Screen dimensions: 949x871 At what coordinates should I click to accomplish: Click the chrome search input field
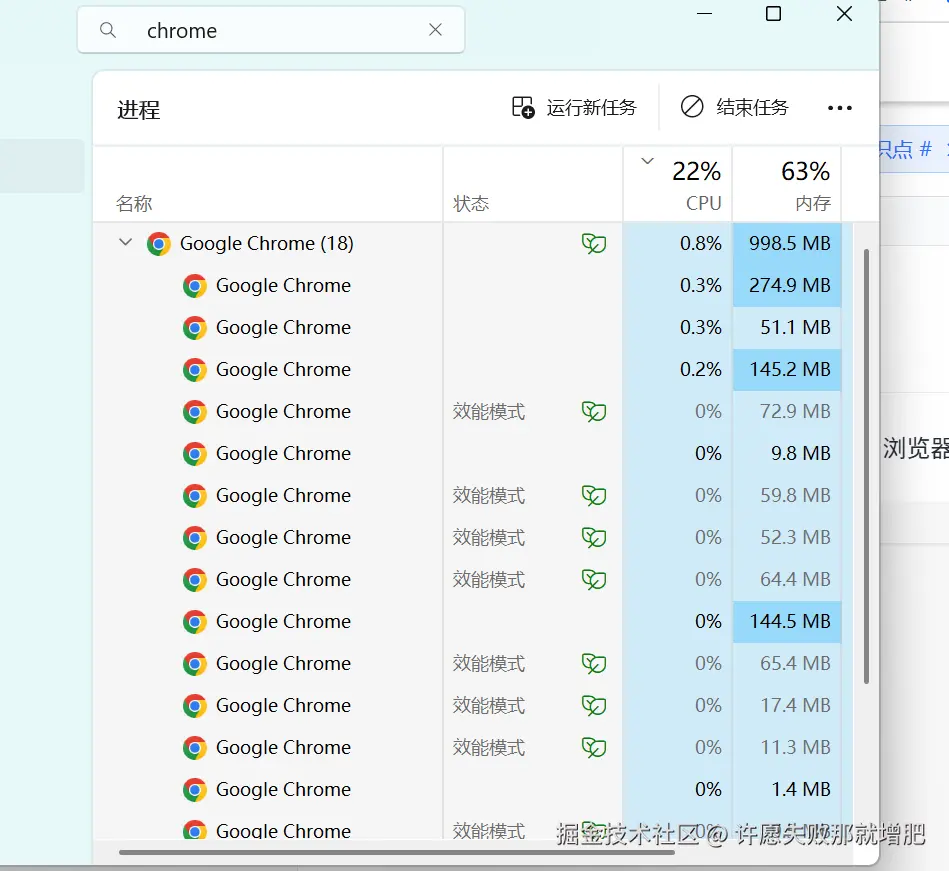(x=271, y=30)
